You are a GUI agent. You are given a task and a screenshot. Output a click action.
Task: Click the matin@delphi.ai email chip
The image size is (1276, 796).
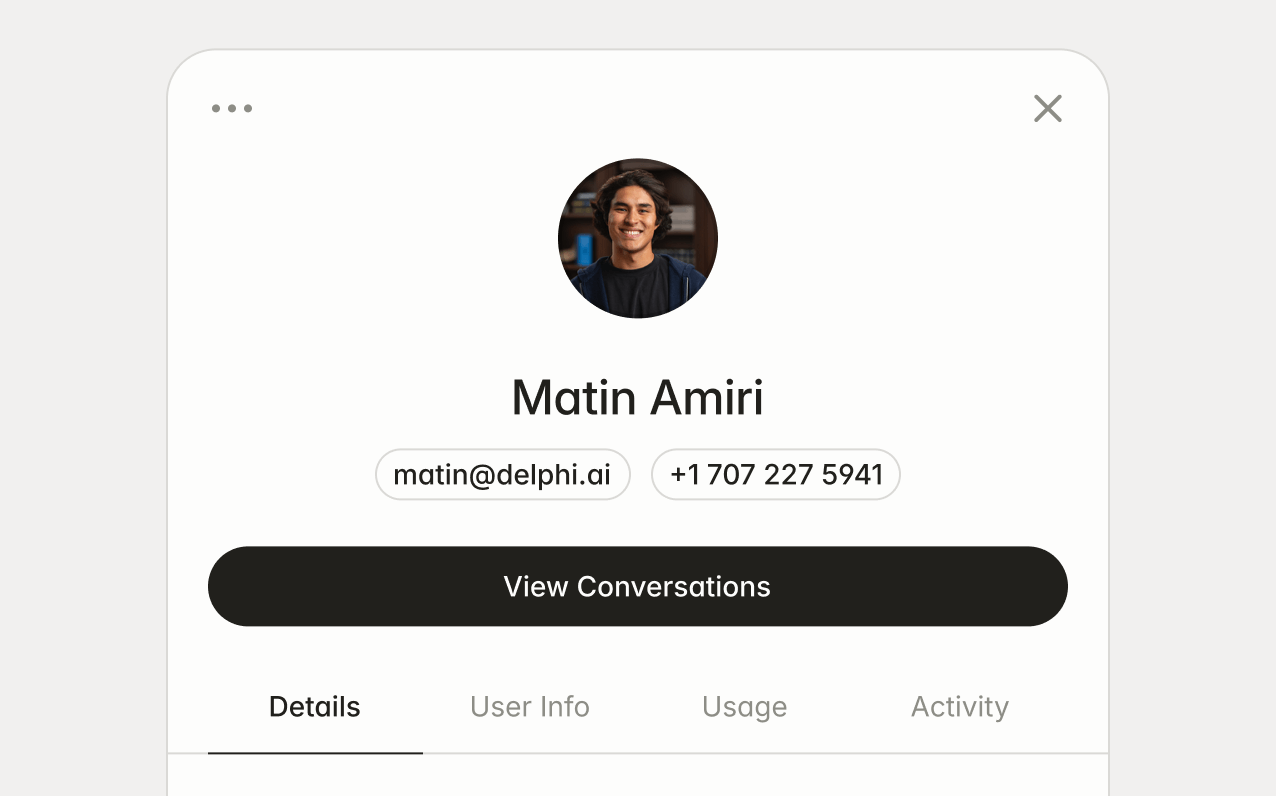point(502,474)
